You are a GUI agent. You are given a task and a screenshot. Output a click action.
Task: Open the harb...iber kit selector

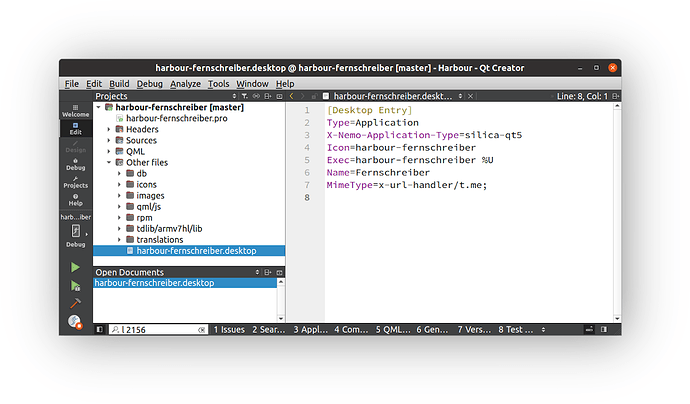[75, 231]
